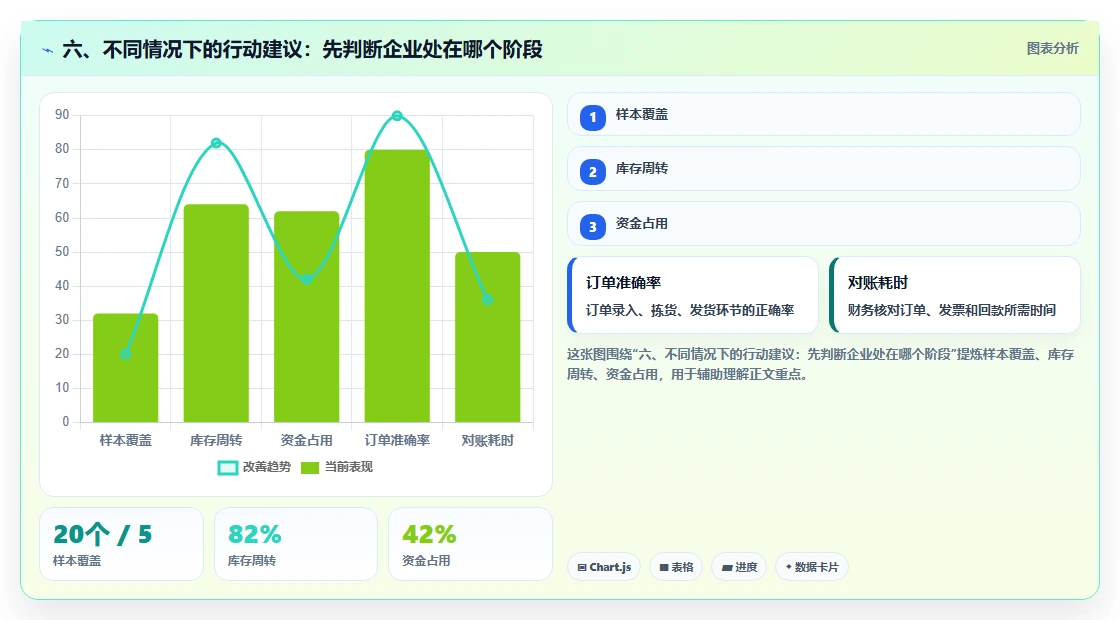
Task: Click the blue icon beside the section title
Action: [x=47, y=50]
